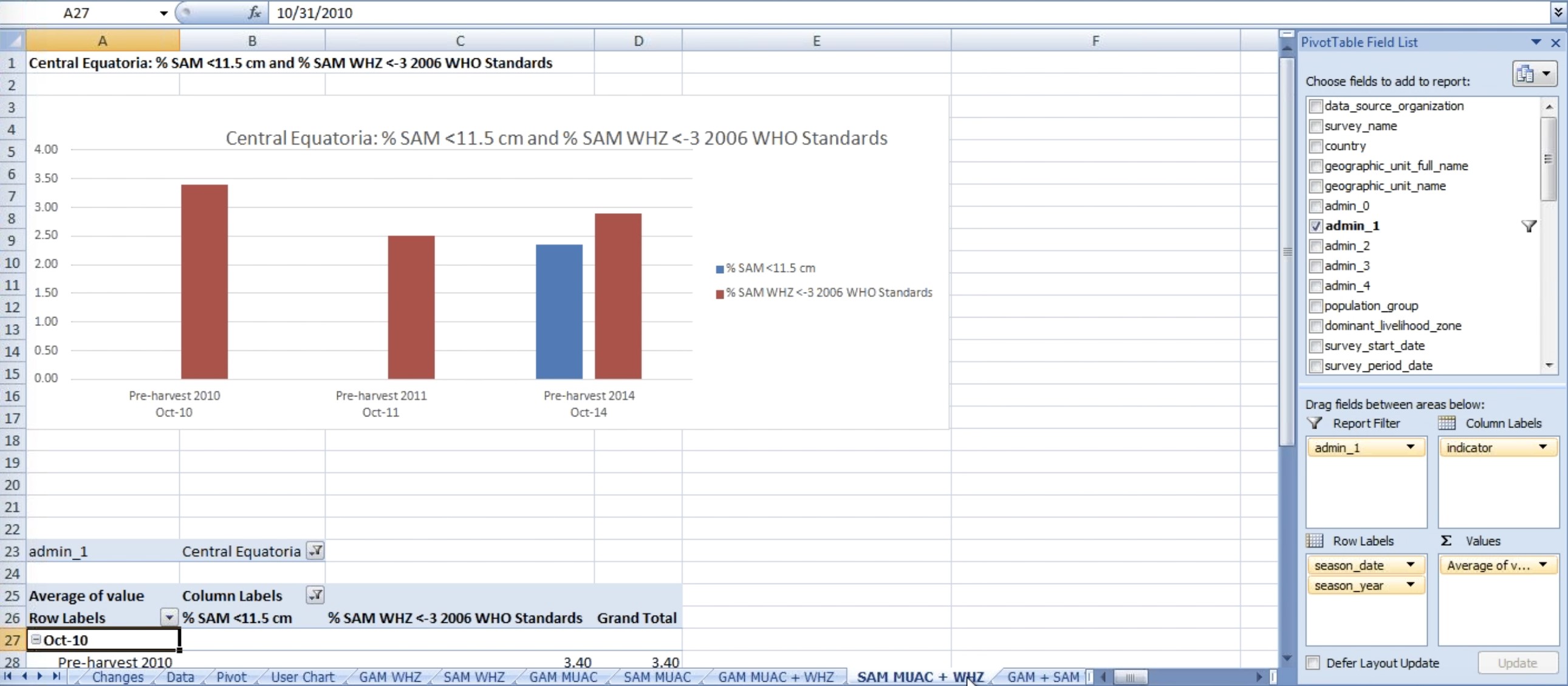
Task: Click the Column Labels filter icon in row 25
Action: pyautogui.click(x=315, y=596)
